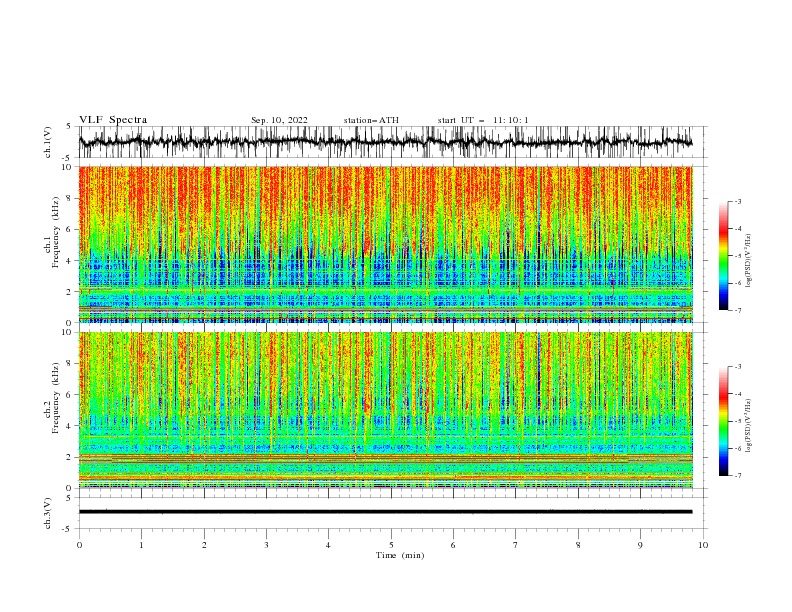Click the "10" label ending the time axis
The image size is (792, 612).
[703, 545]
